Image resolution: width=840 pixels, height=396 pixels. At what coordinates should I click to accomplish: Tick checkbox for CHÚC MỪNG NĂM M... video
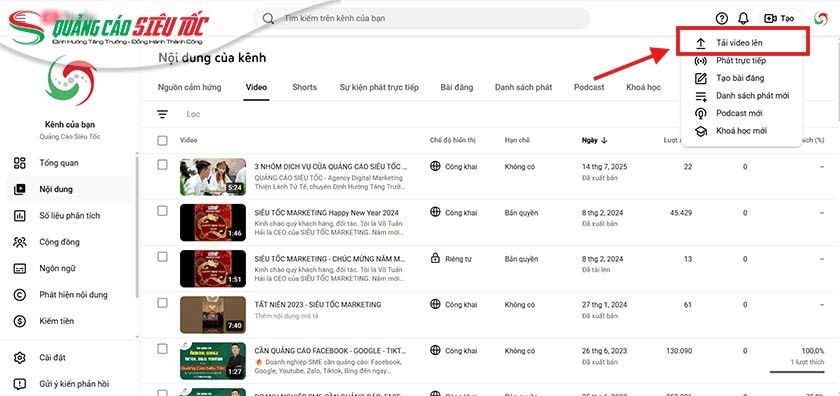point(162,257)
